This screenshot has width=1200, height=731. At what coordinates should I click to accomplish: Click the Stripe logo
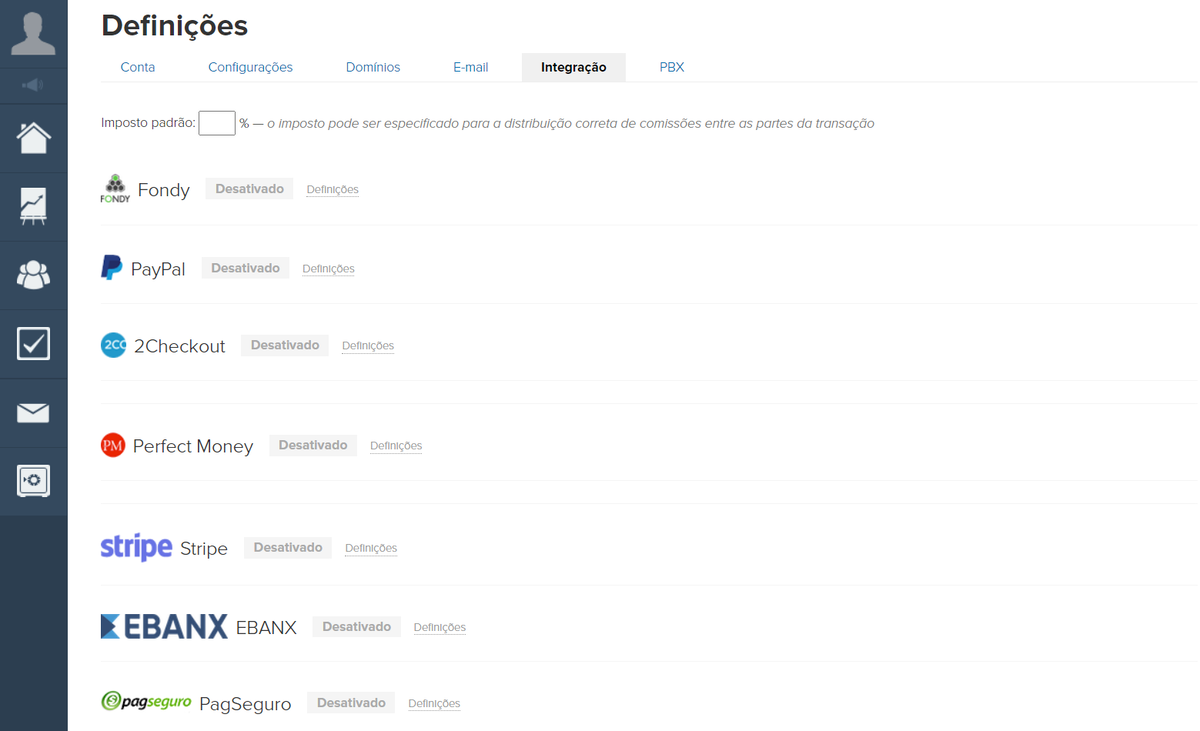coord(137,547)
